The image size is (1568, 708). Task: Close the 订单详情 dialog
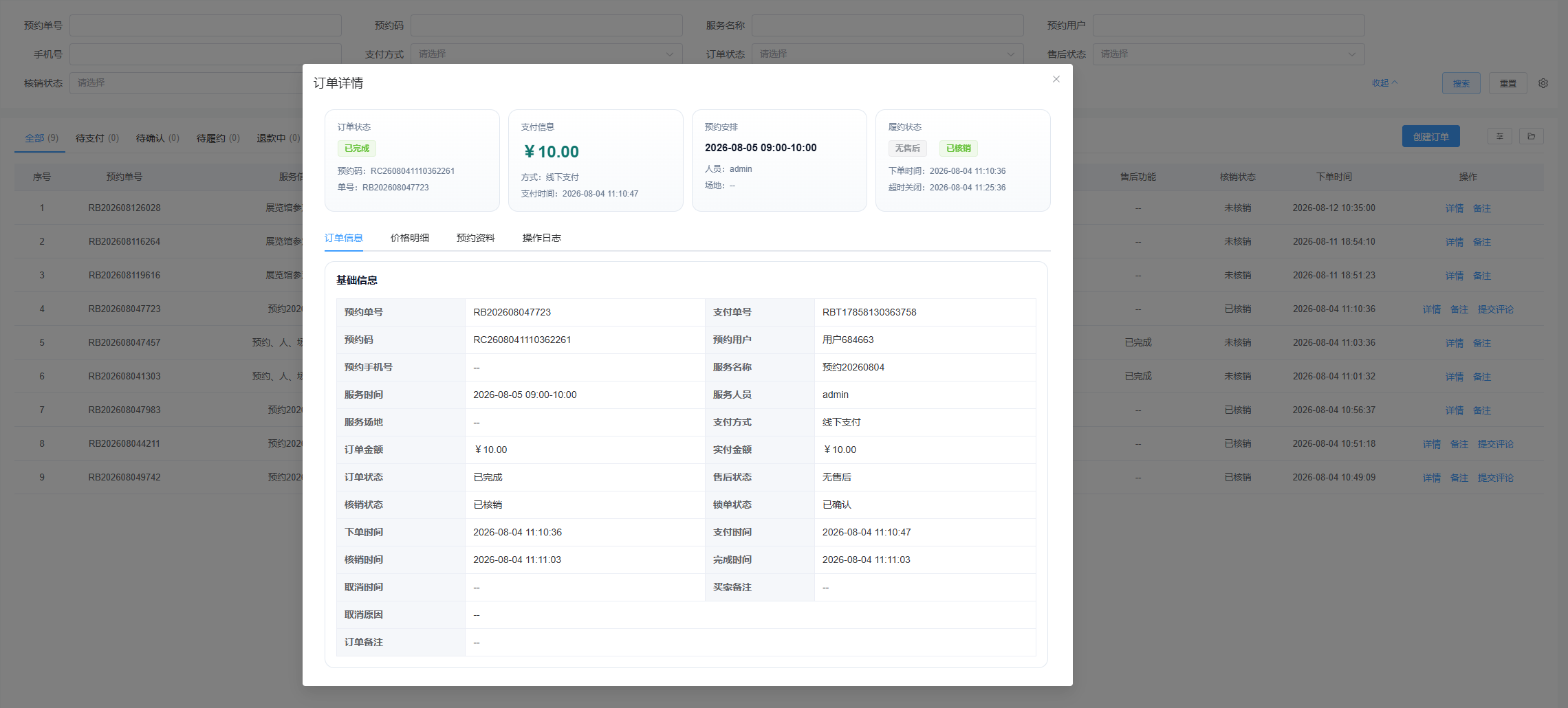coord(1056,79)
